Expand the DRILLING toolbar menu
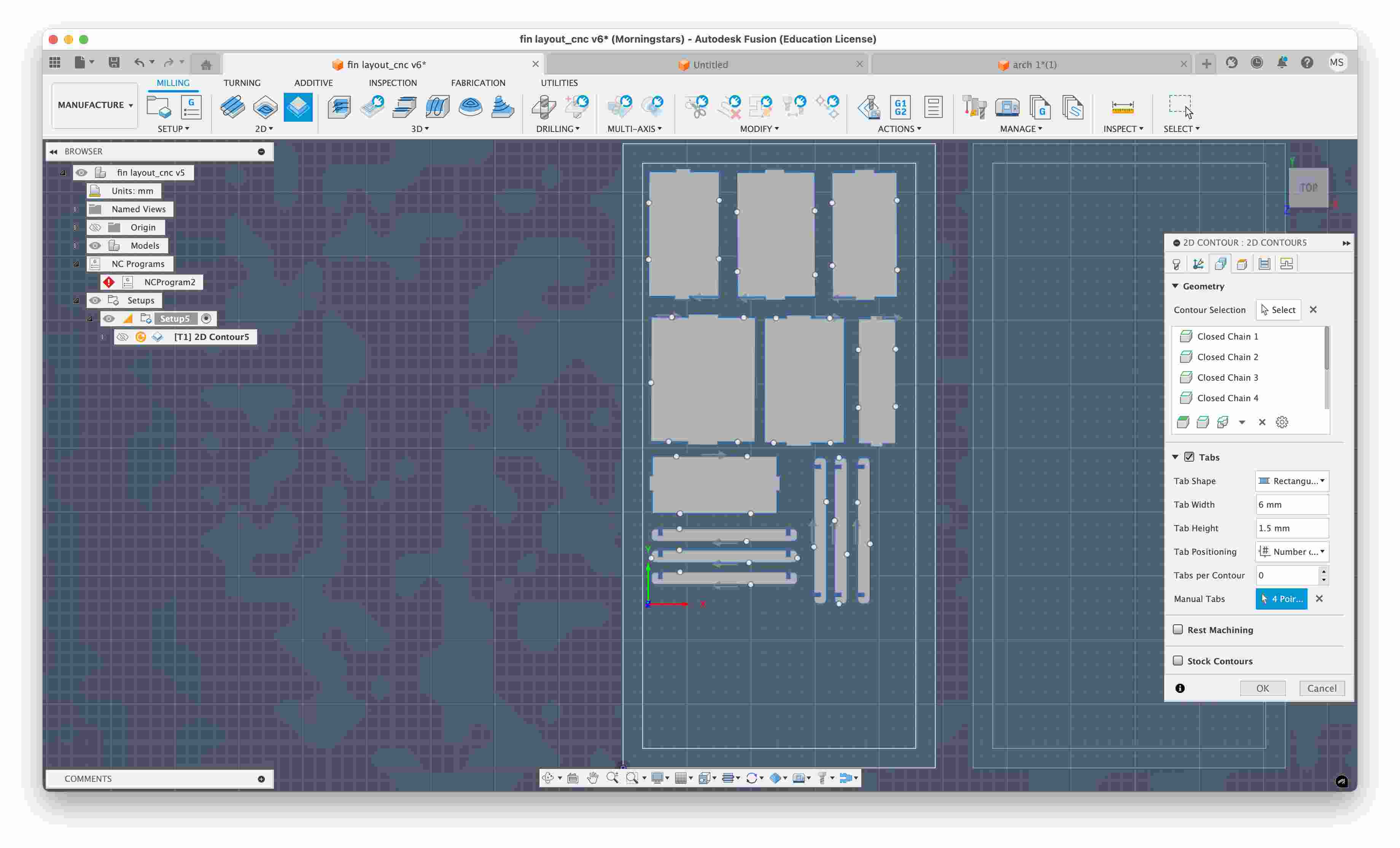1400x848 pixels. [x=557, y=129]
